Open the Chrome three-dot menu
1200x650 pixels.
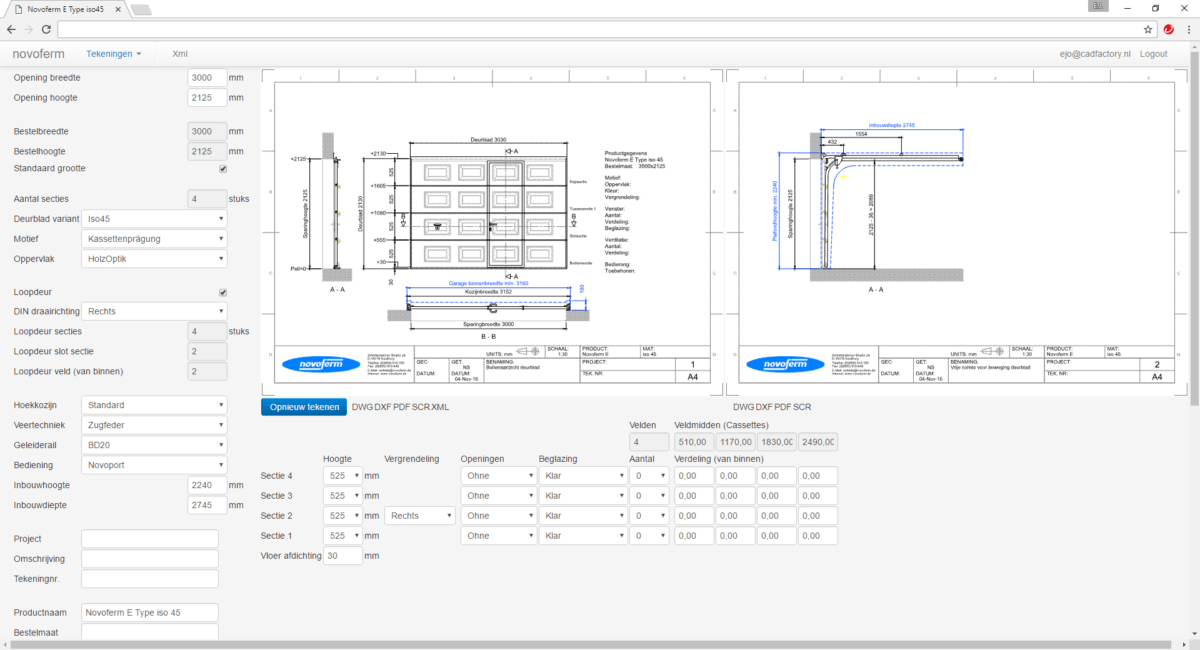coord(1187,29)
